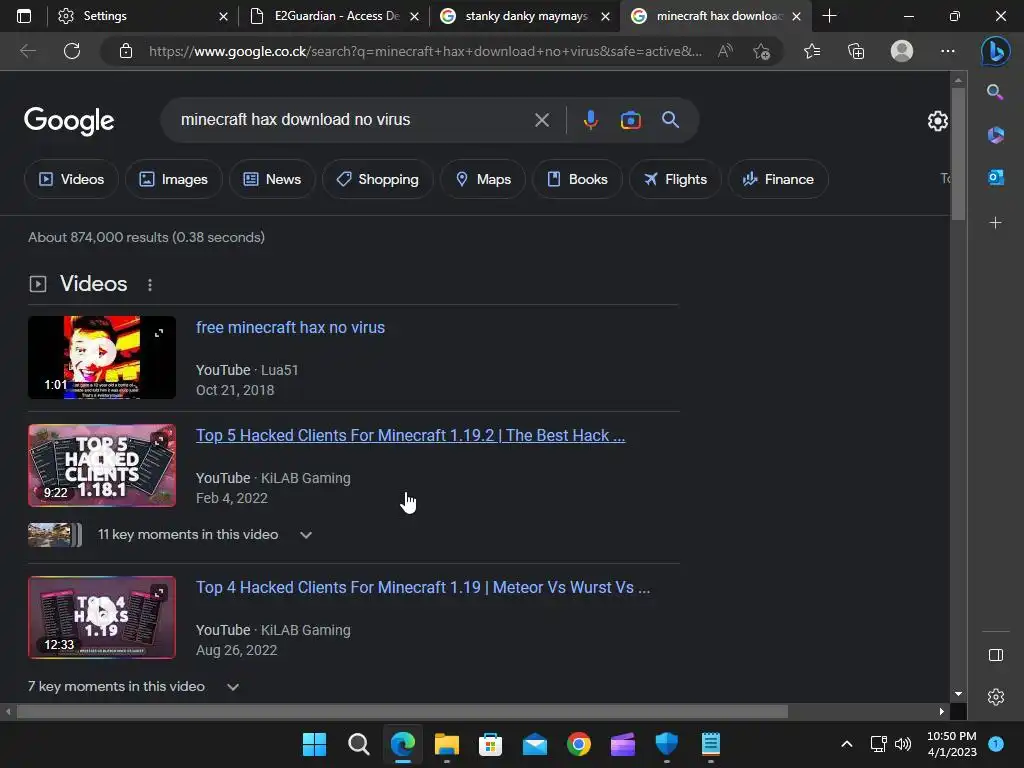Image resolution: width=1024 pixels, height=768 pixels.
Task: Open Top 4 Hacked Clients video link
Action: coord(423,587)
